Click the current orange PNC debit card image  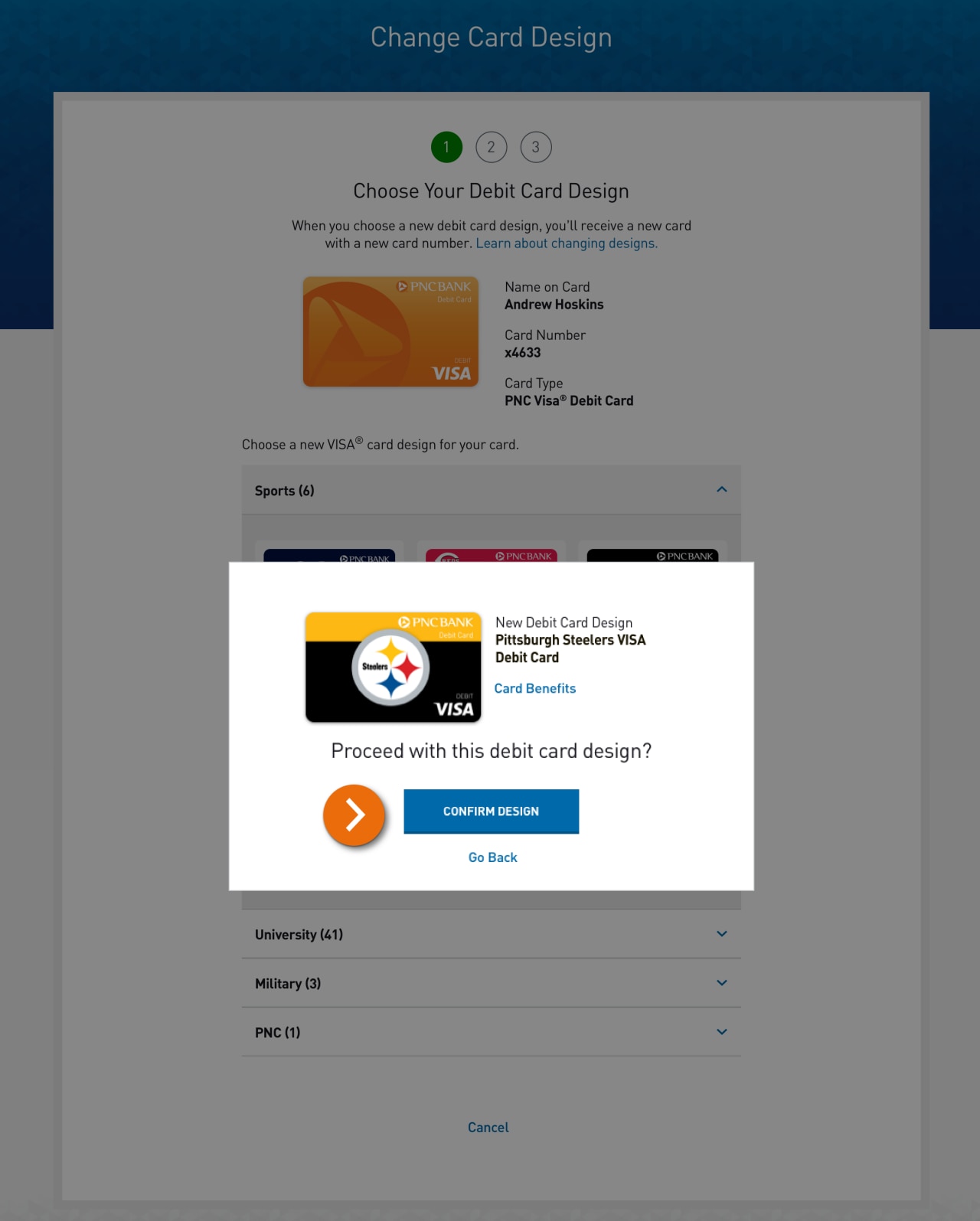pos(390,331)
